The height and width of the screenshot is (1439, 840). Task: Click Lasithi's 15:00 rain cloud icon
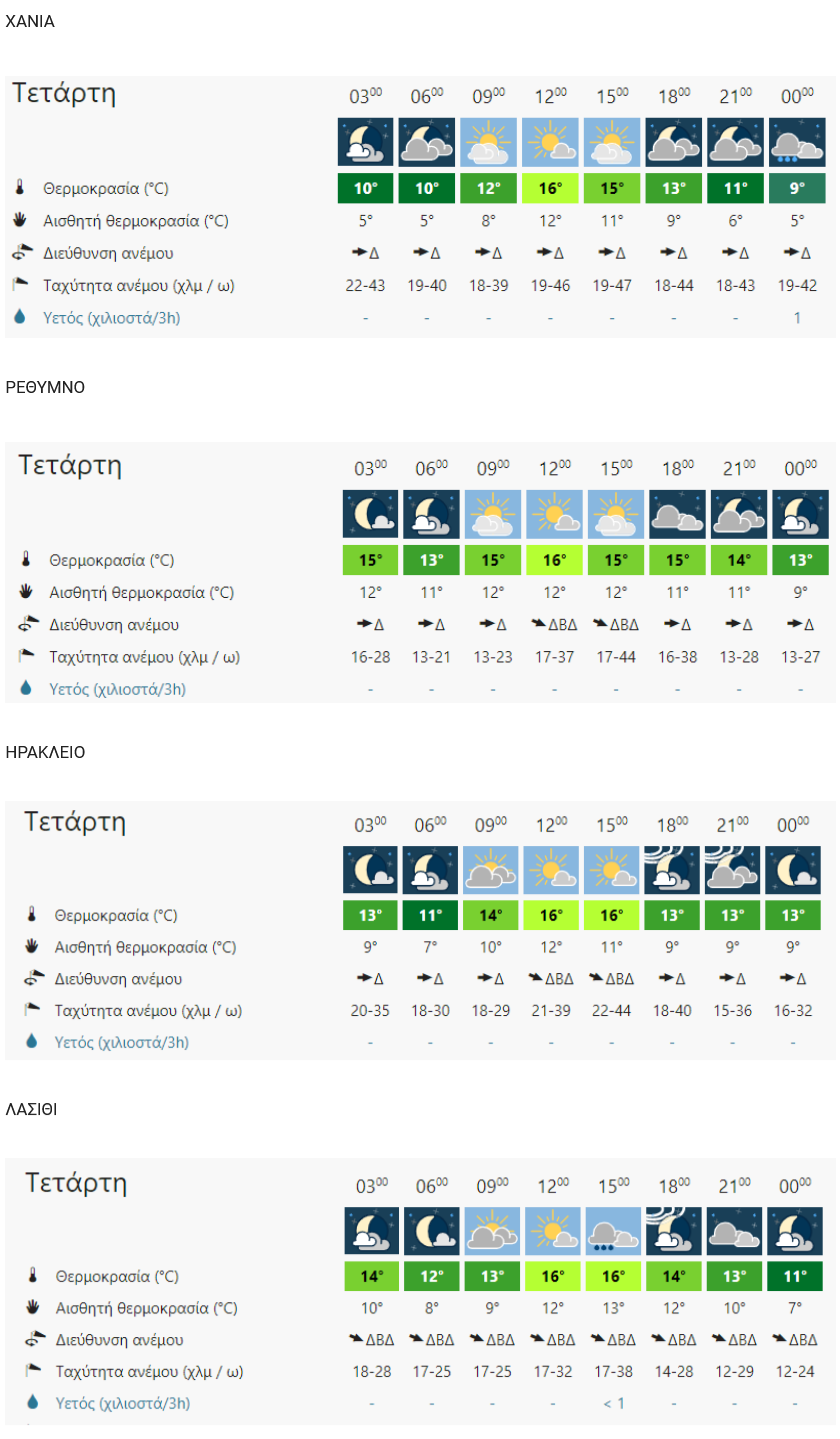click(612, 1231)
